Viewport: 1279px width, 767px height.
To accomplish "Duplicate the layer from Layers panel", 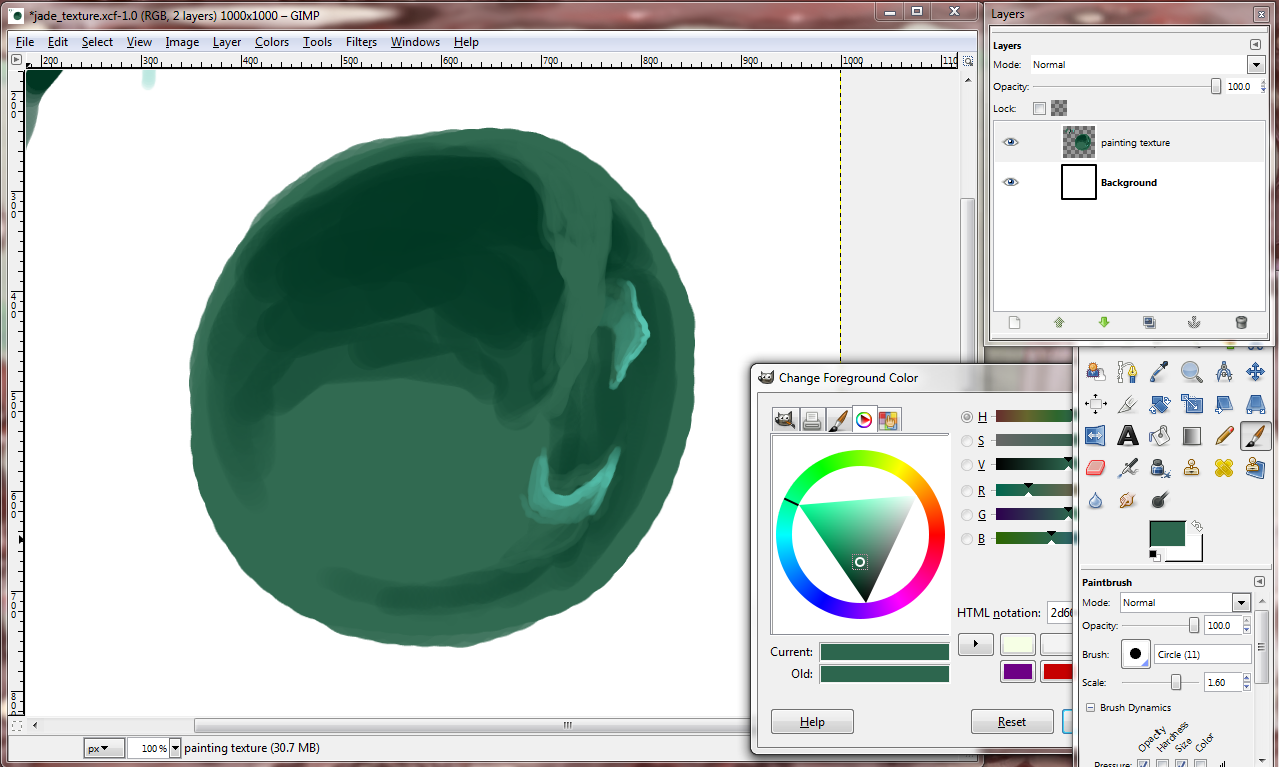I will click(x=1149, y=322).
